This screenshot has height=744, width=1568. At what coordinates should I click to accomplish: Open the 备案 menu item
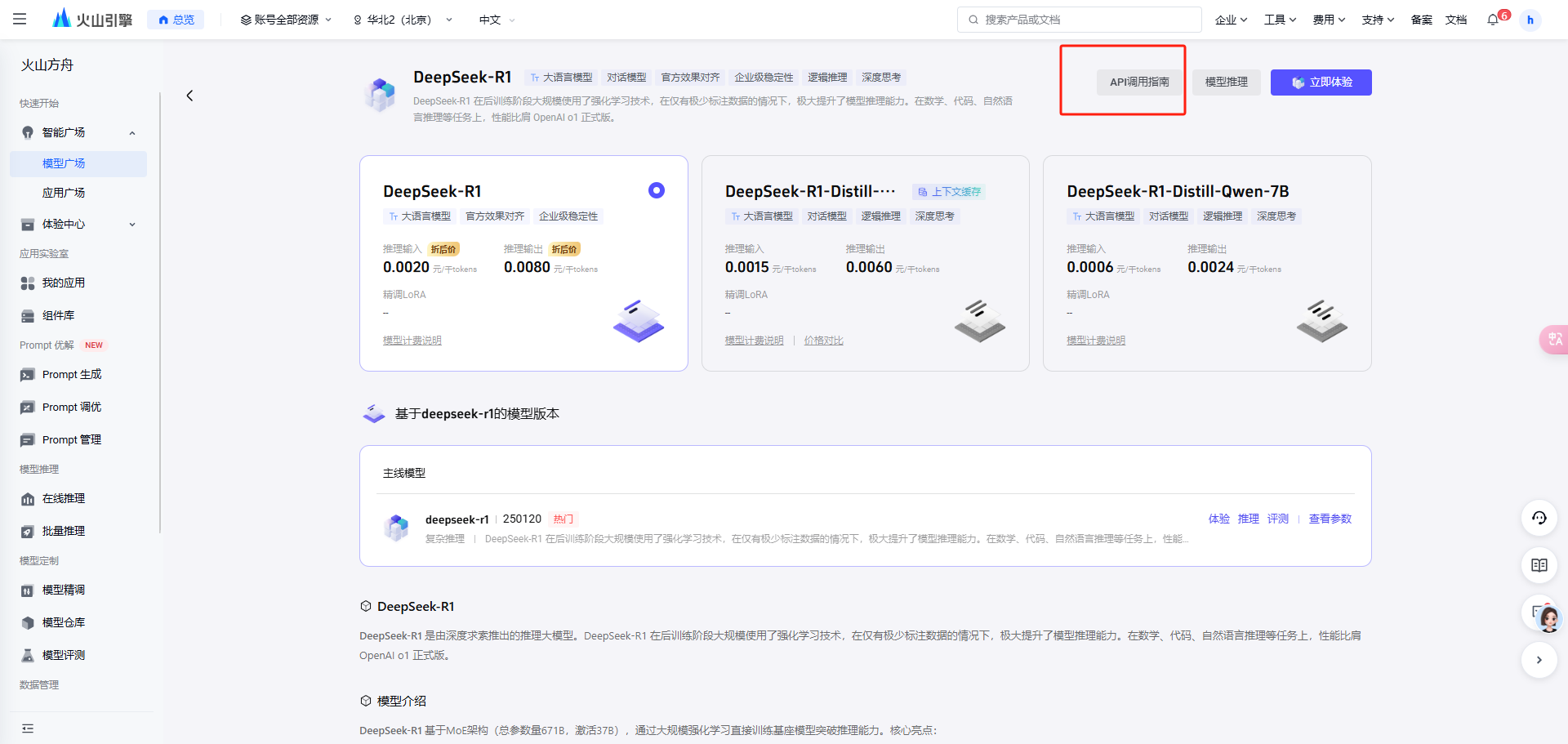point(1421,20)
